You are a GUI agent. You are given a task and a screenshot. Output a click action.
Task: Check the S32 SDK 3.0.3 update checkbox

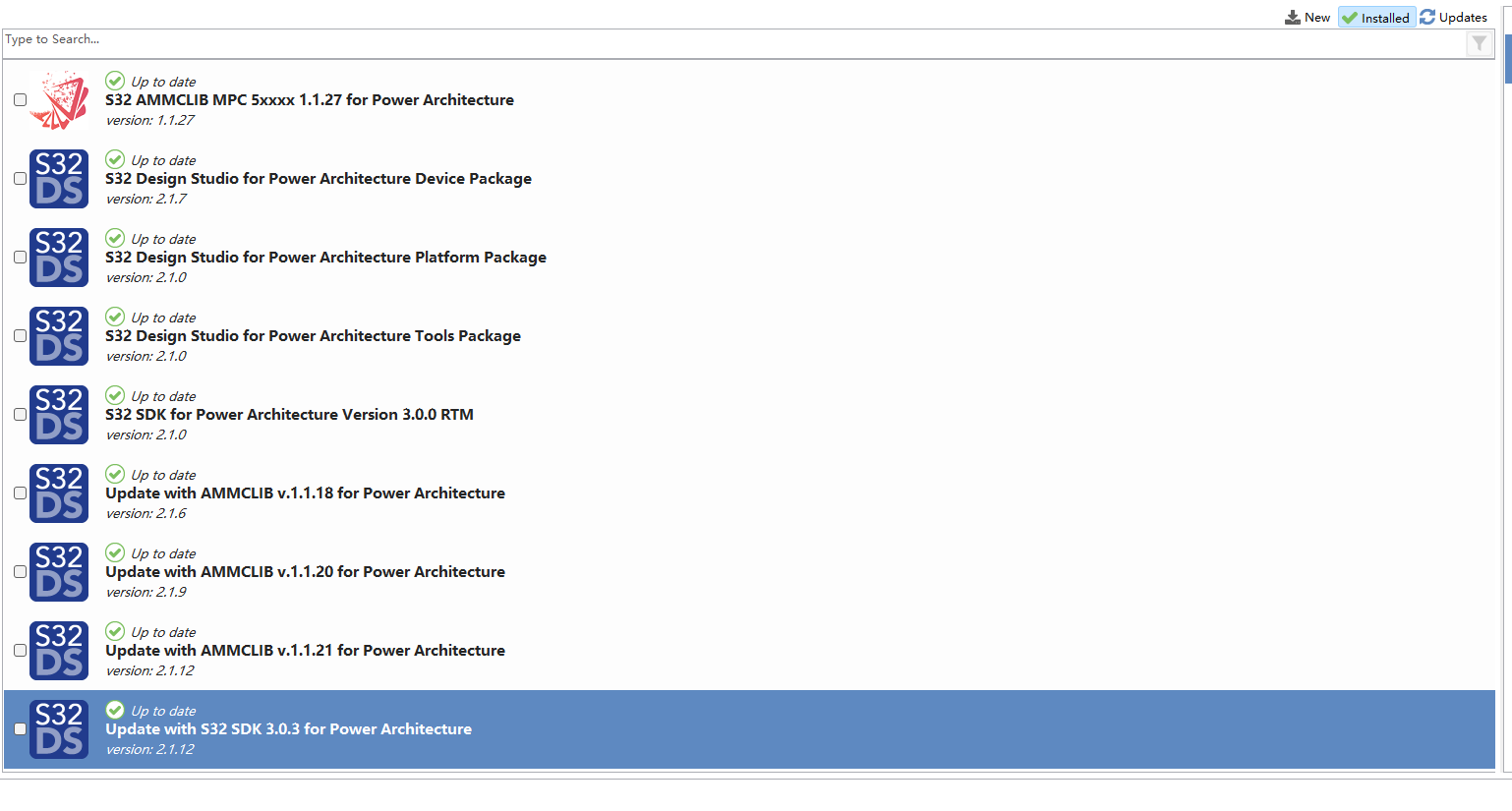[20, 729]
